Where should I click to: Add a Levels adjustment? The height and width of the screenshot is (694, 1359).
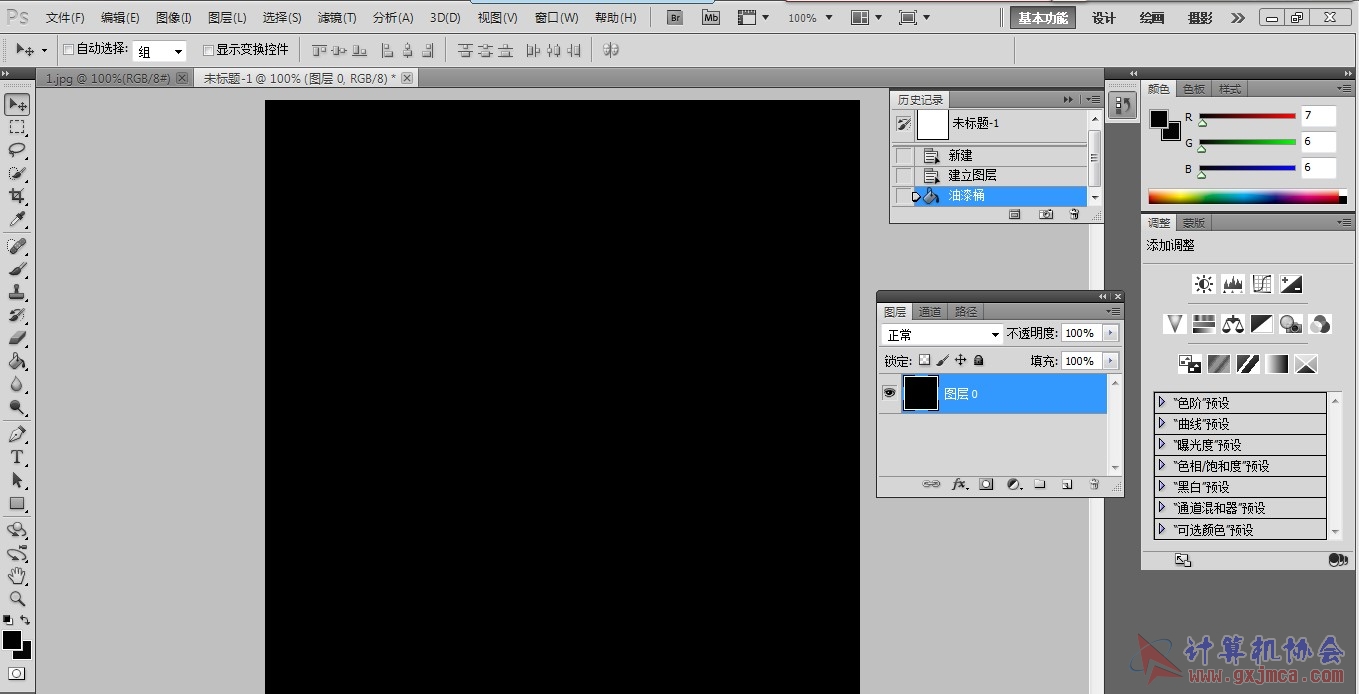point(1233,284)
